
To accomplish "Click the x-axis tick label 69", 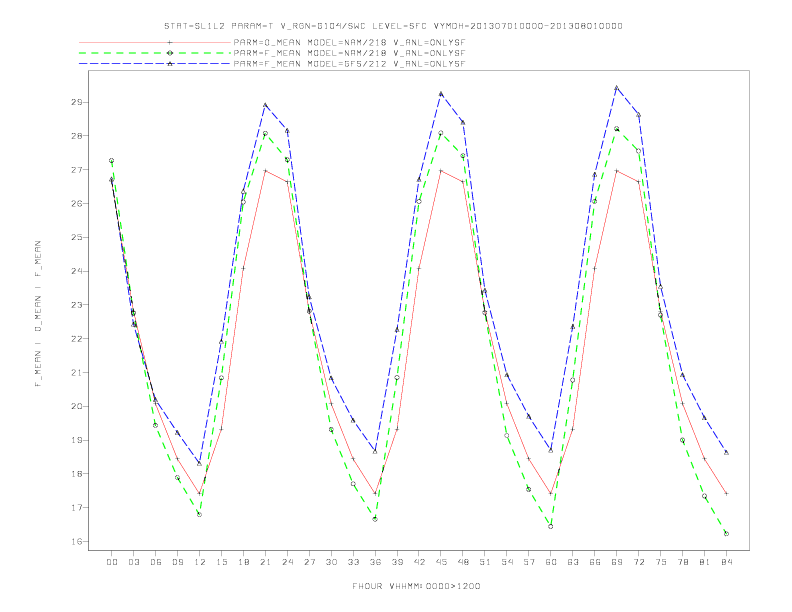I will pyautogui.click(x=617, y=562).
